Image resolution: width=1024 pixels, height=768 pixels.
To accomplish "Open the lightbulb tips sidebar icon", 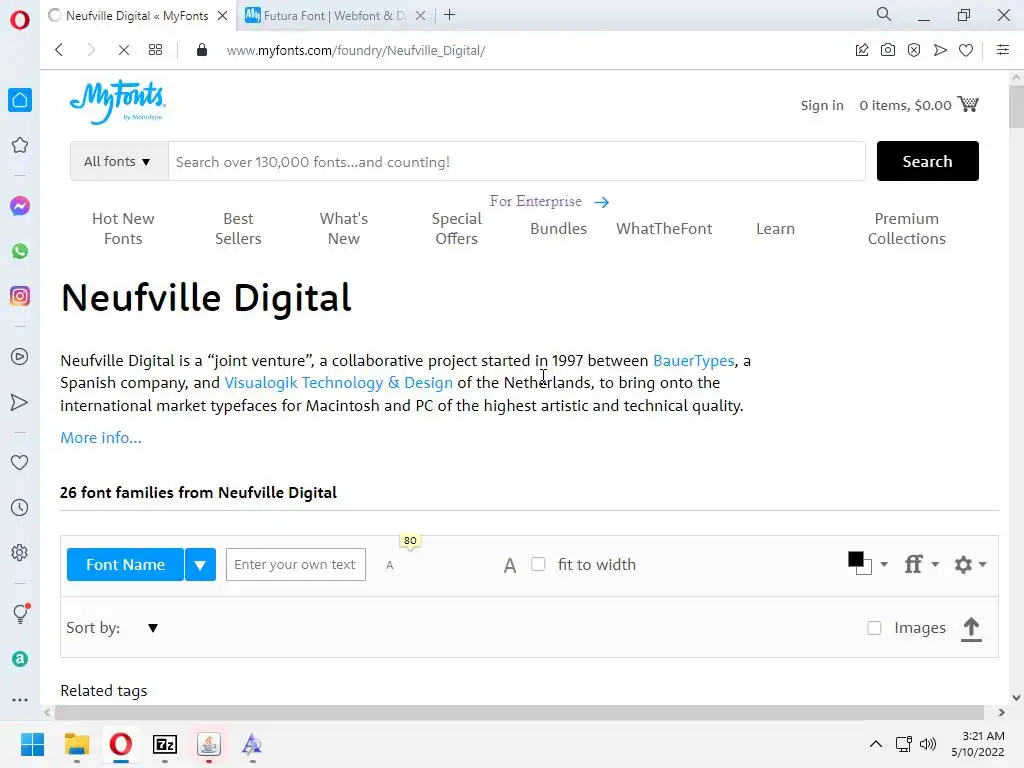I will click(x=20, y=613).
